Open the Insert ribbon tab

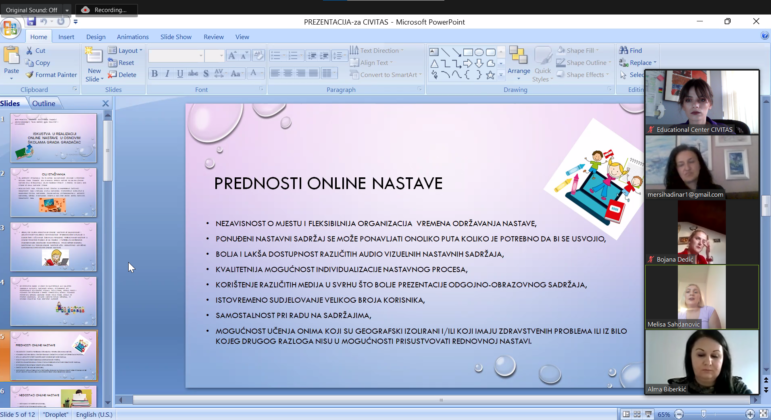(x=66, y=37)
